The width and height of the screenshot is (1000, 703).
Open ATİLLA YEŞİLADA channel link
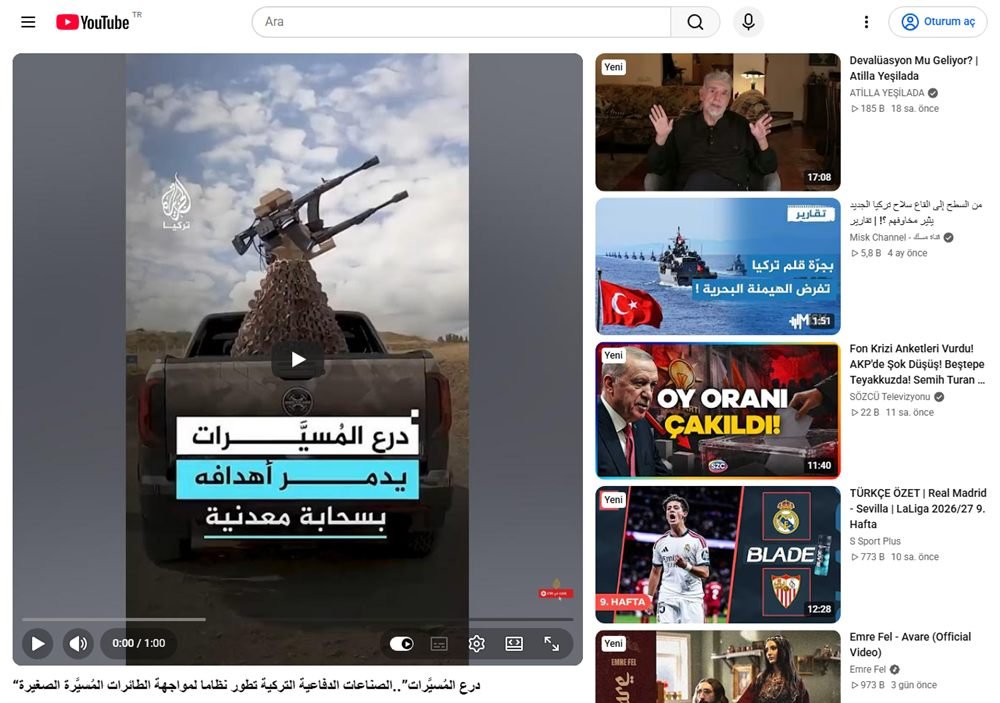pos(886,92)
